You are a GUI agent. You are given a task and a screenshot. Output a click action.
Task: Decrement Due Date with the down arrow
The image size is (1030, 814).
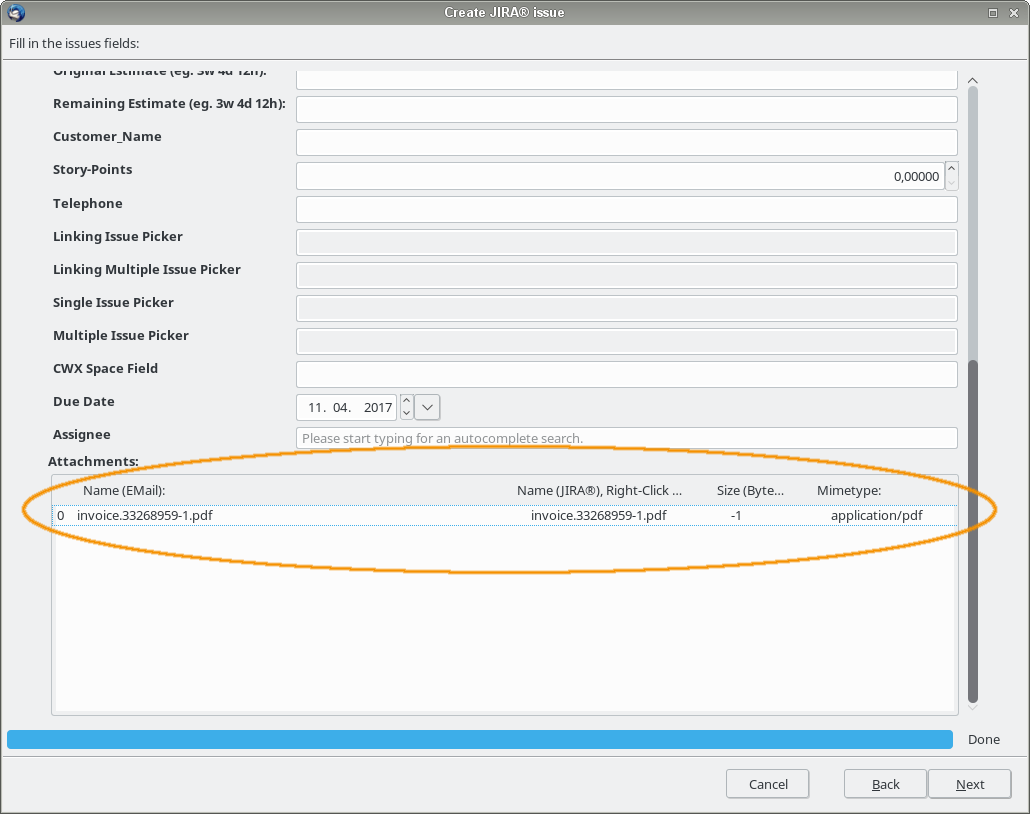click(406, 413)
